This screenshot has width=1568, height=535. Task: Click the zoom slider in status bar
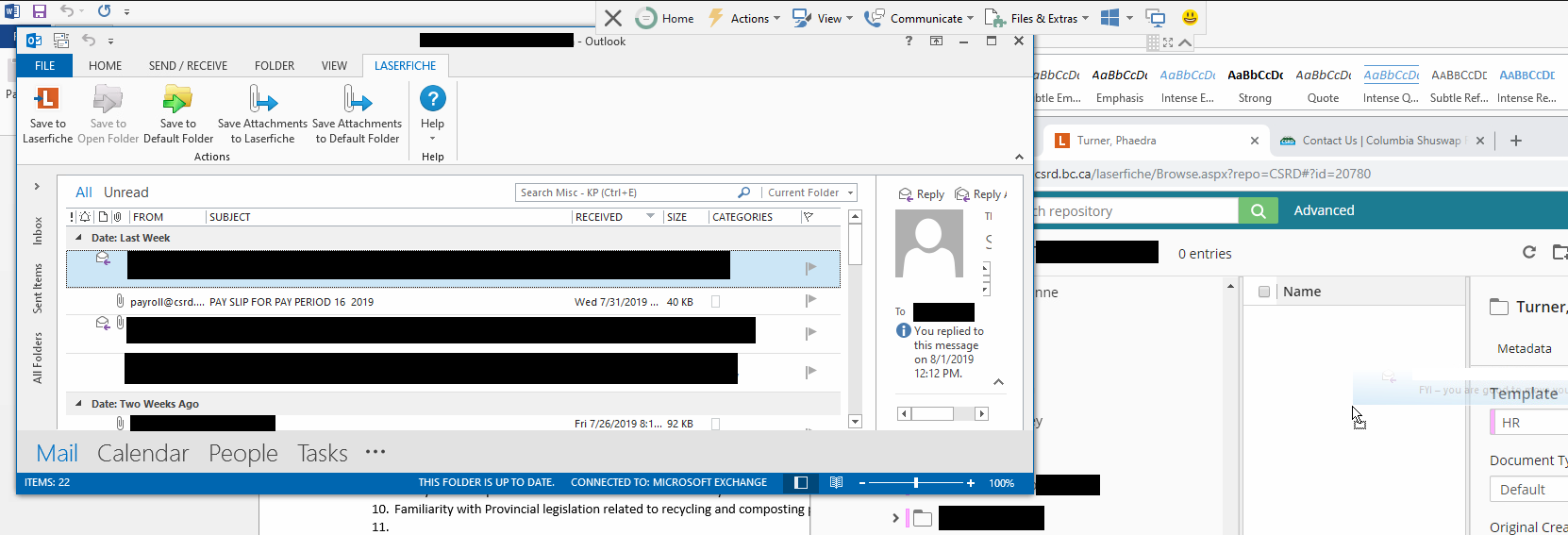click(915, 483)
